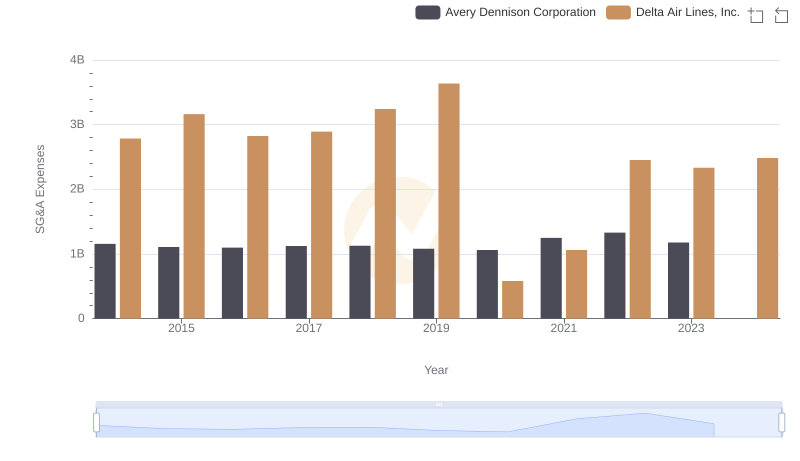Grab the right range slider handle

781,423
